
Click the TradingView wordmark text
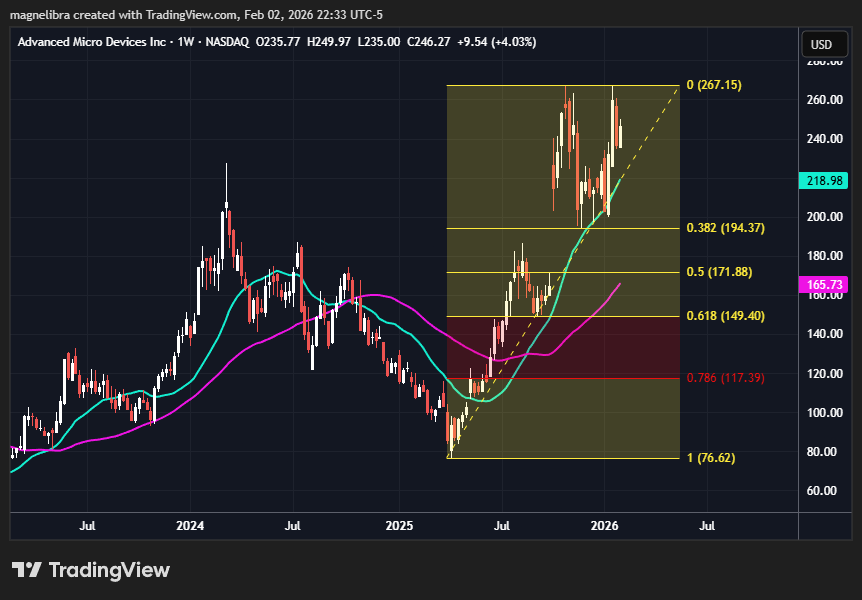(x=109, y=570)
